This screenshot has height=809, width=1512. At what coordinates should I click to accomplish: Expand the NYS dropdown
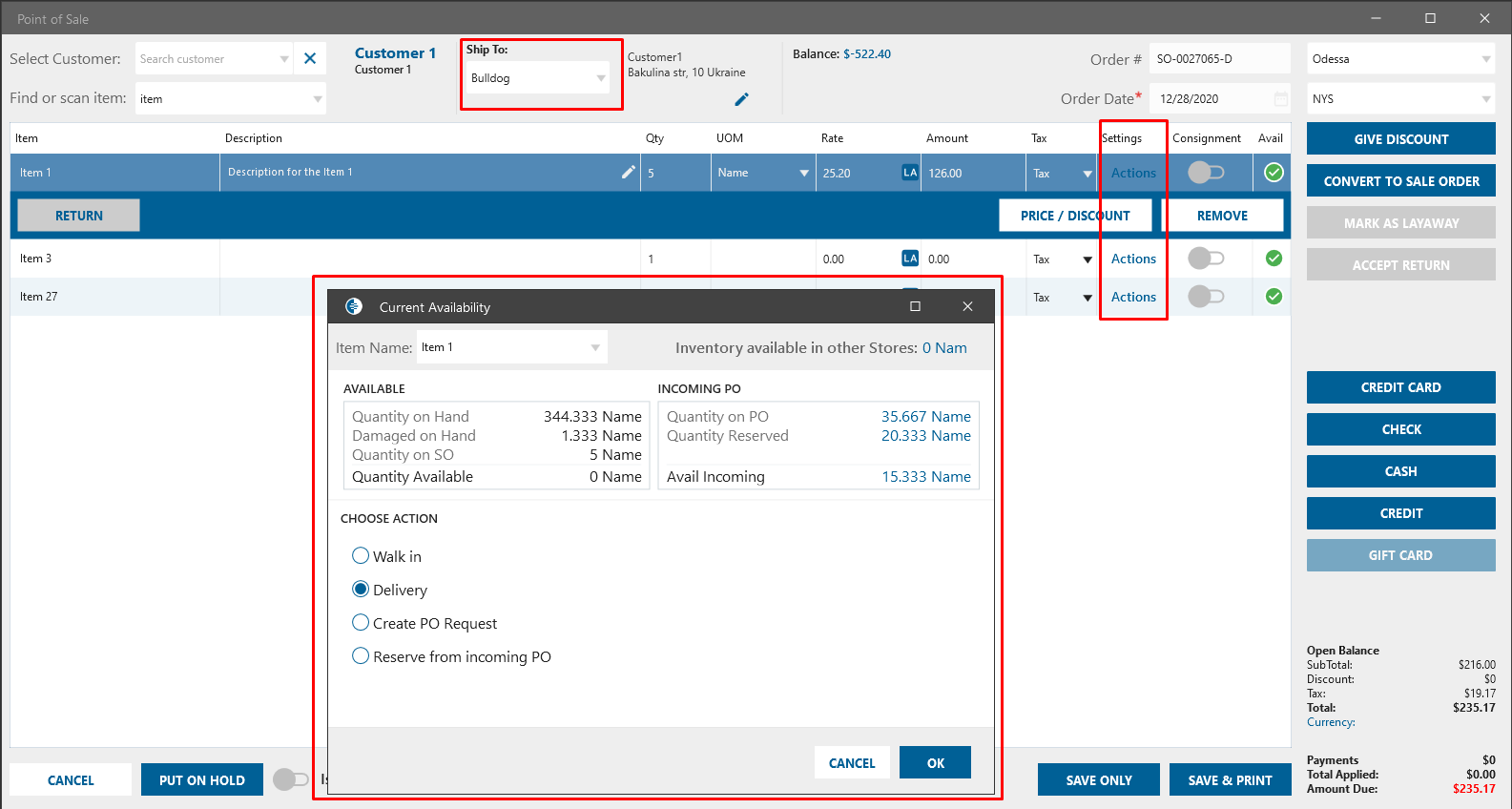tap(1485, 99)
